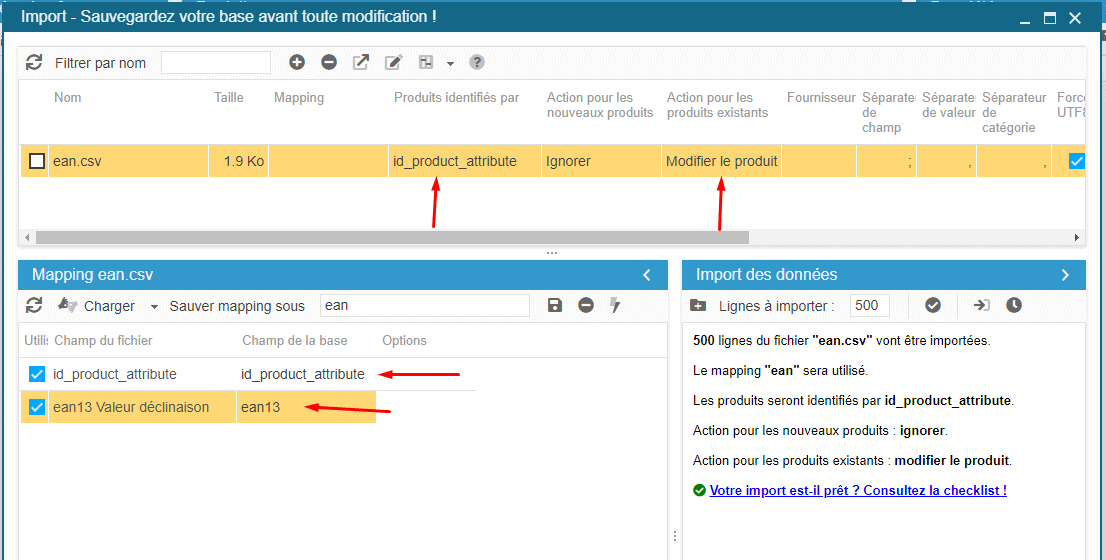
Task: Click the minus icon to remove file
Action: [x=329, y=62]
